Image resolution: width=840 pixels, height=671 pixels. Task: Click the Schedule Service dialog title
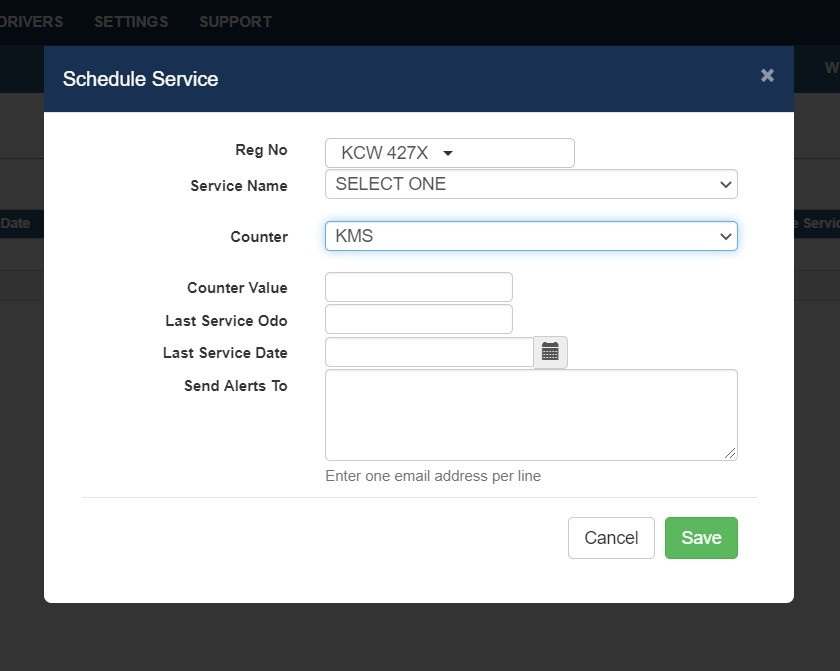tap(140, 79)
